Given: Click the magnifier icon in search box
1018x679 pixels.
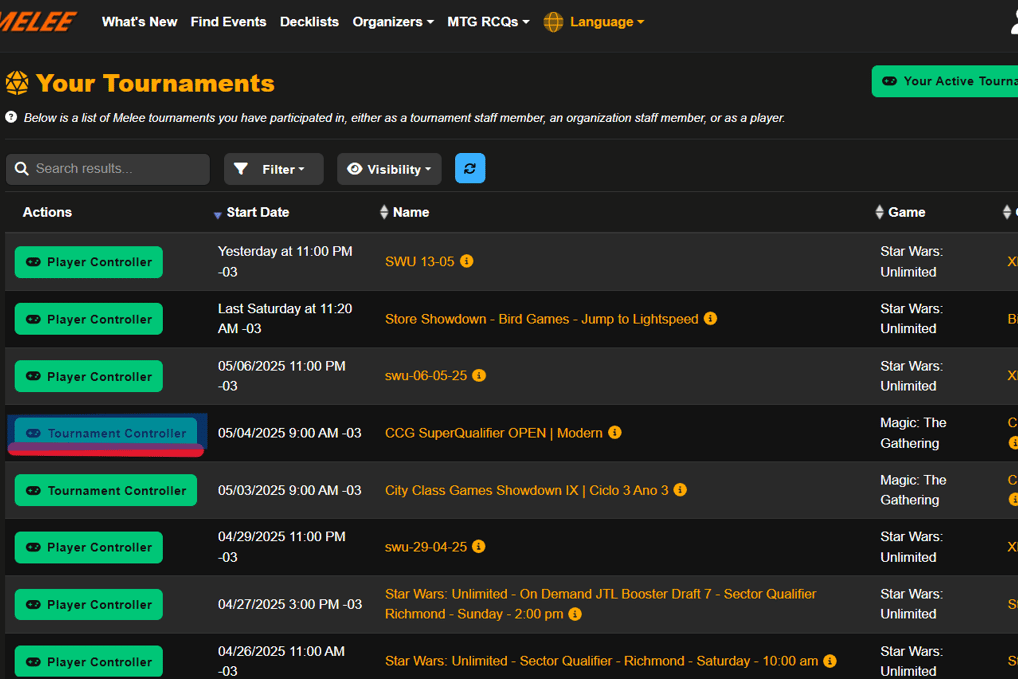Looking at the screenshot, I should coord(21,169).
